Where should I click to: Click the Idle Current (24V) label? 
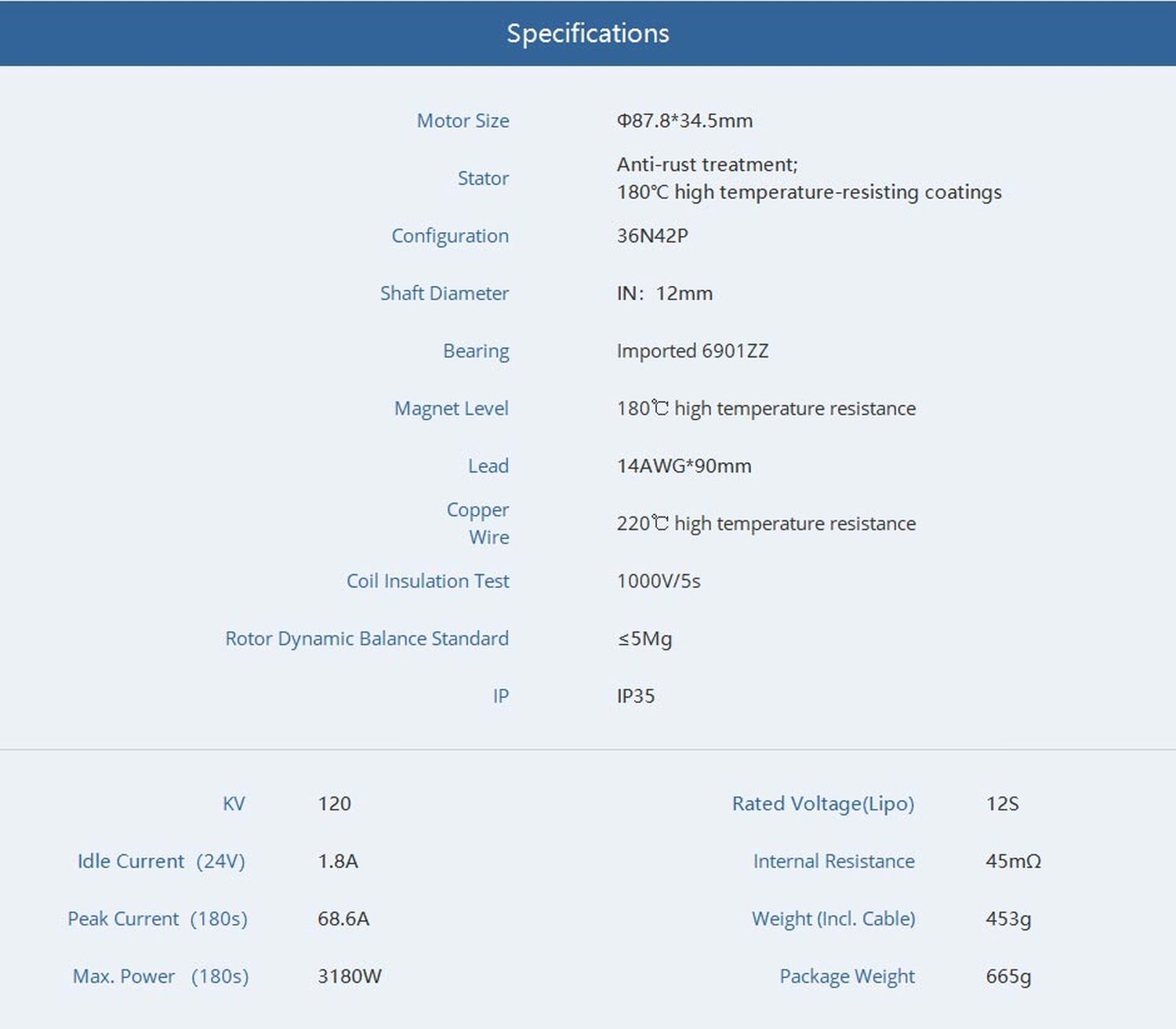tap(161, 861)
